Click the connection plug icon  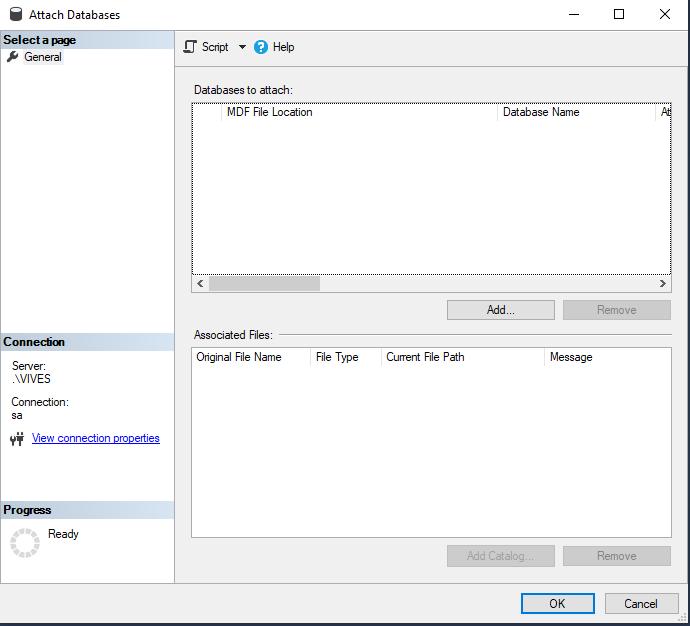[17, 439]
